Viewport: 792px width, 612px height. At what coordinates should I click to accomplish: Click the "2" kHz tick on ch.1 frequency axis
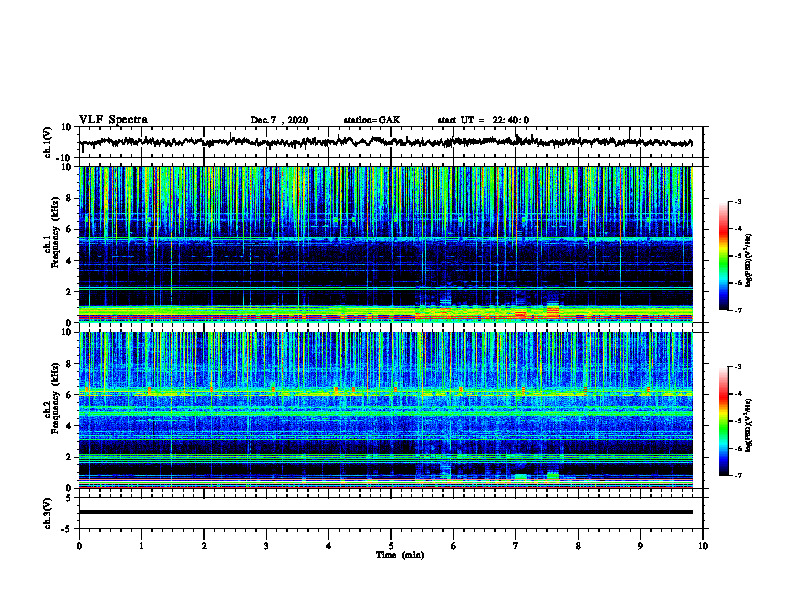point(70,292)
